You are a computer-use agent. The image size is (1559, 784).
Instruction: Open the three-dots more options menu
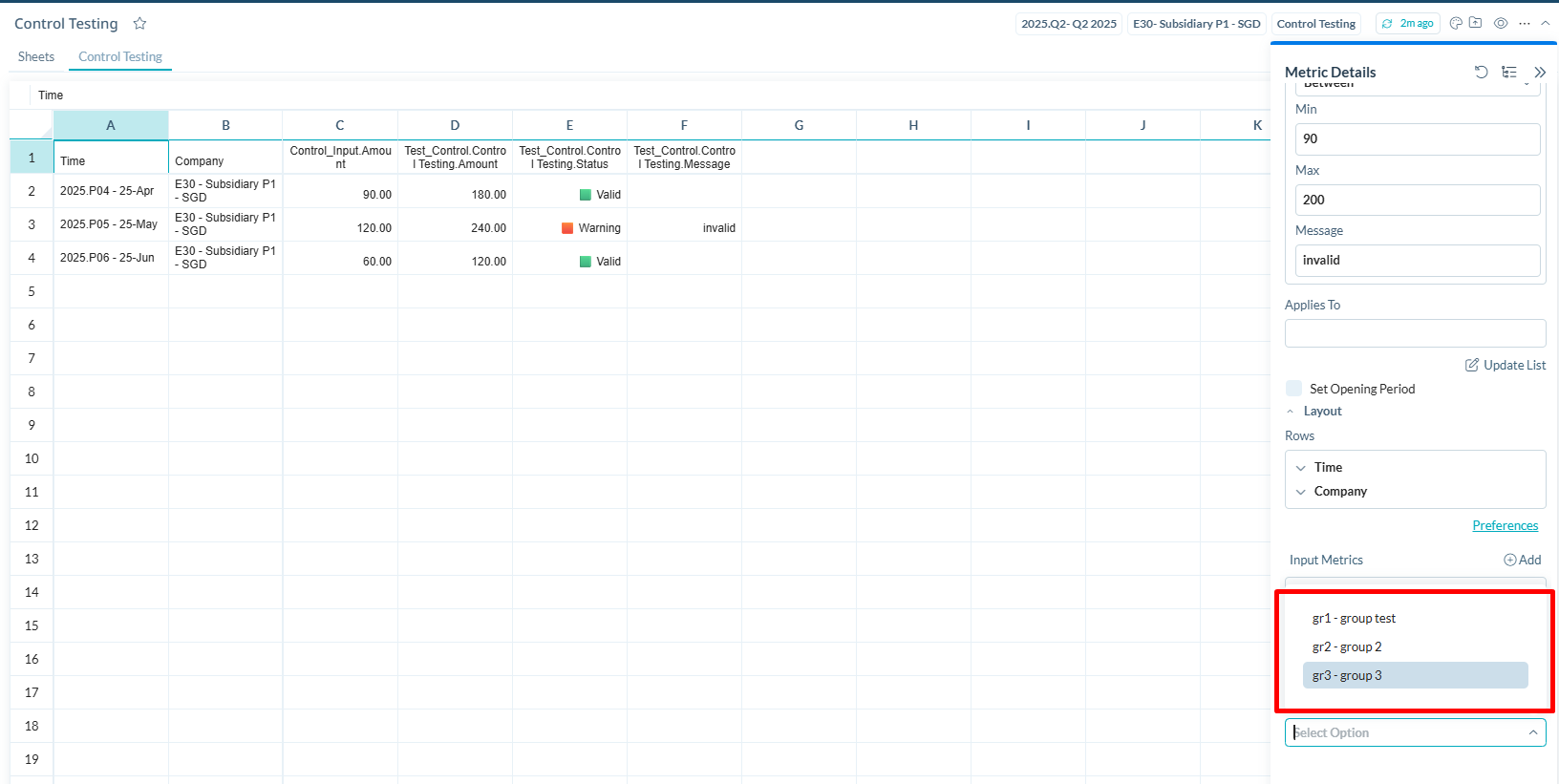[x=1524, y=24]
